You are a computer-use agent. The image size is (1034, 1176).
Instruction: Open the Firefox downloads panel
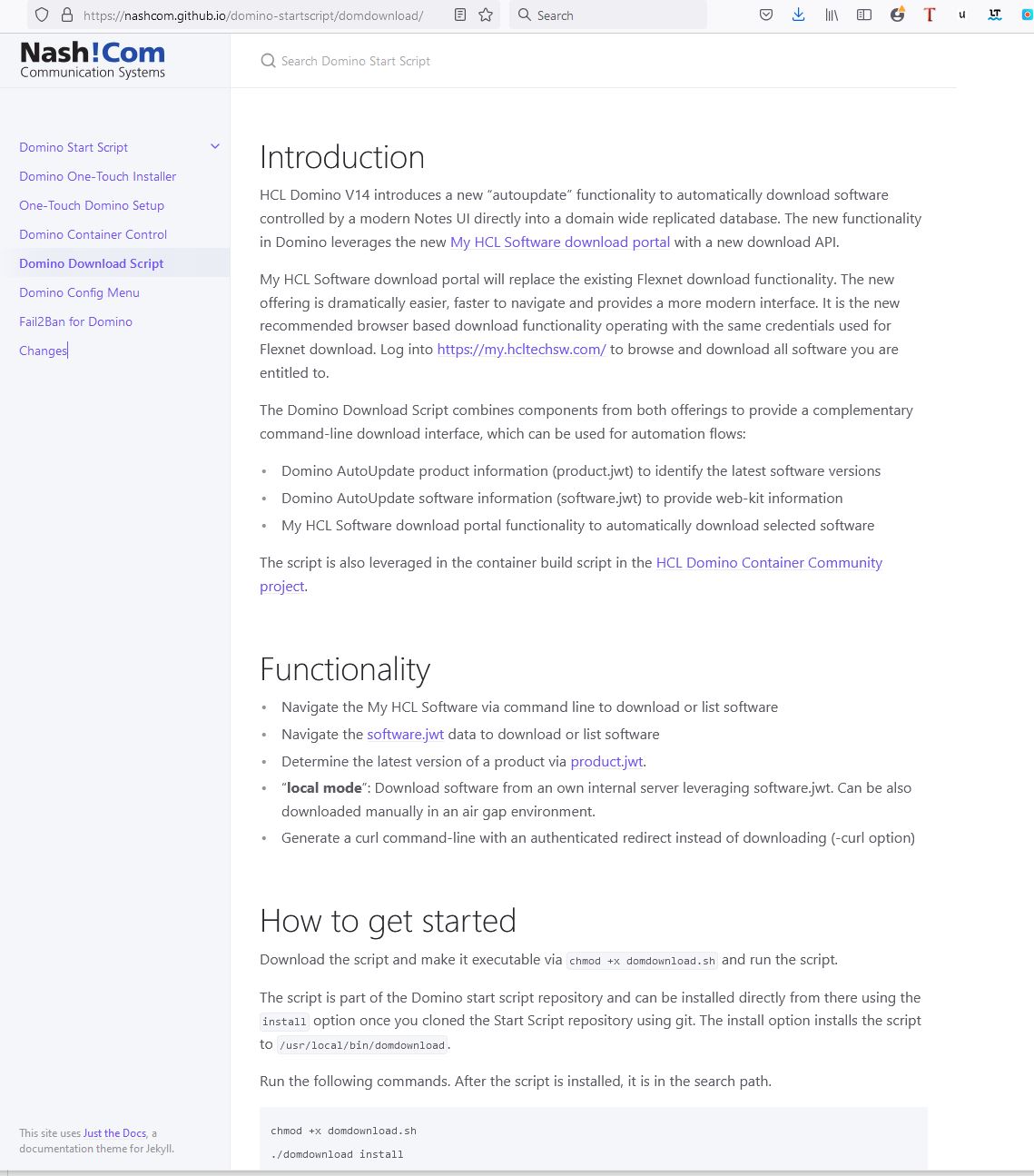pyautogui.click(x=799, y=15)
